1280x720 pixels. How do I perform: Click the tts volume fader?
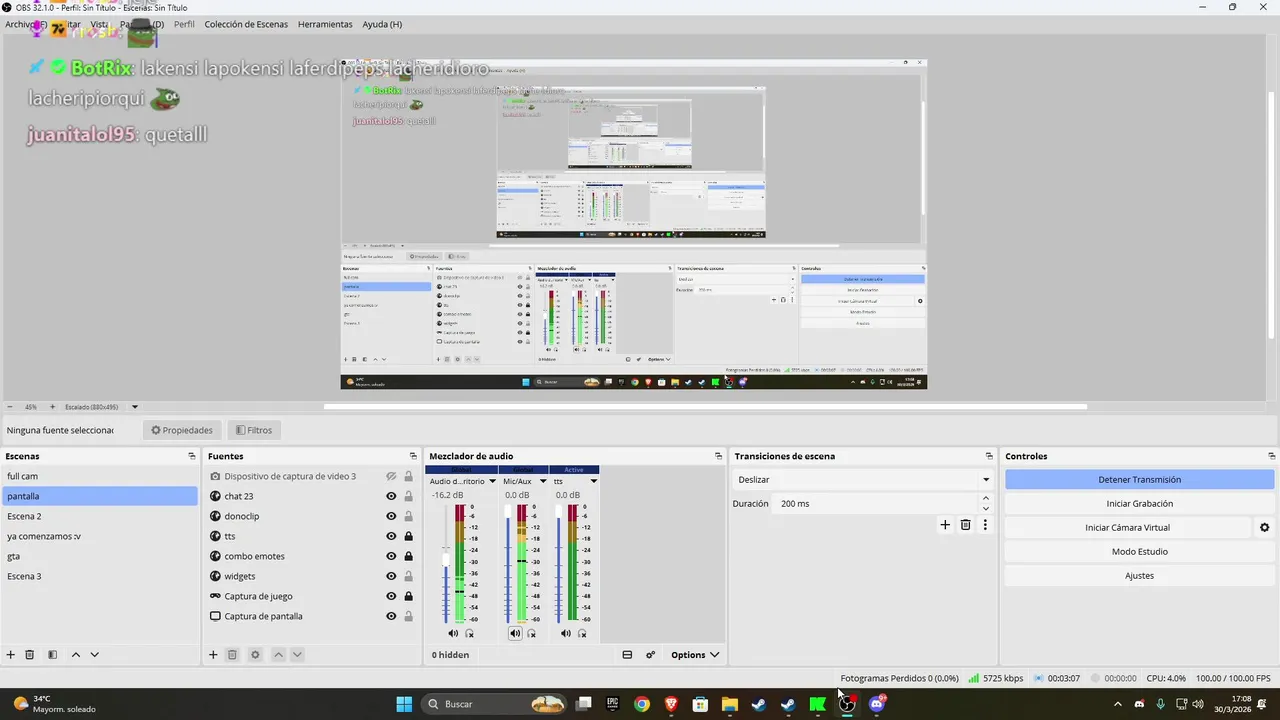tap(558, 511)
